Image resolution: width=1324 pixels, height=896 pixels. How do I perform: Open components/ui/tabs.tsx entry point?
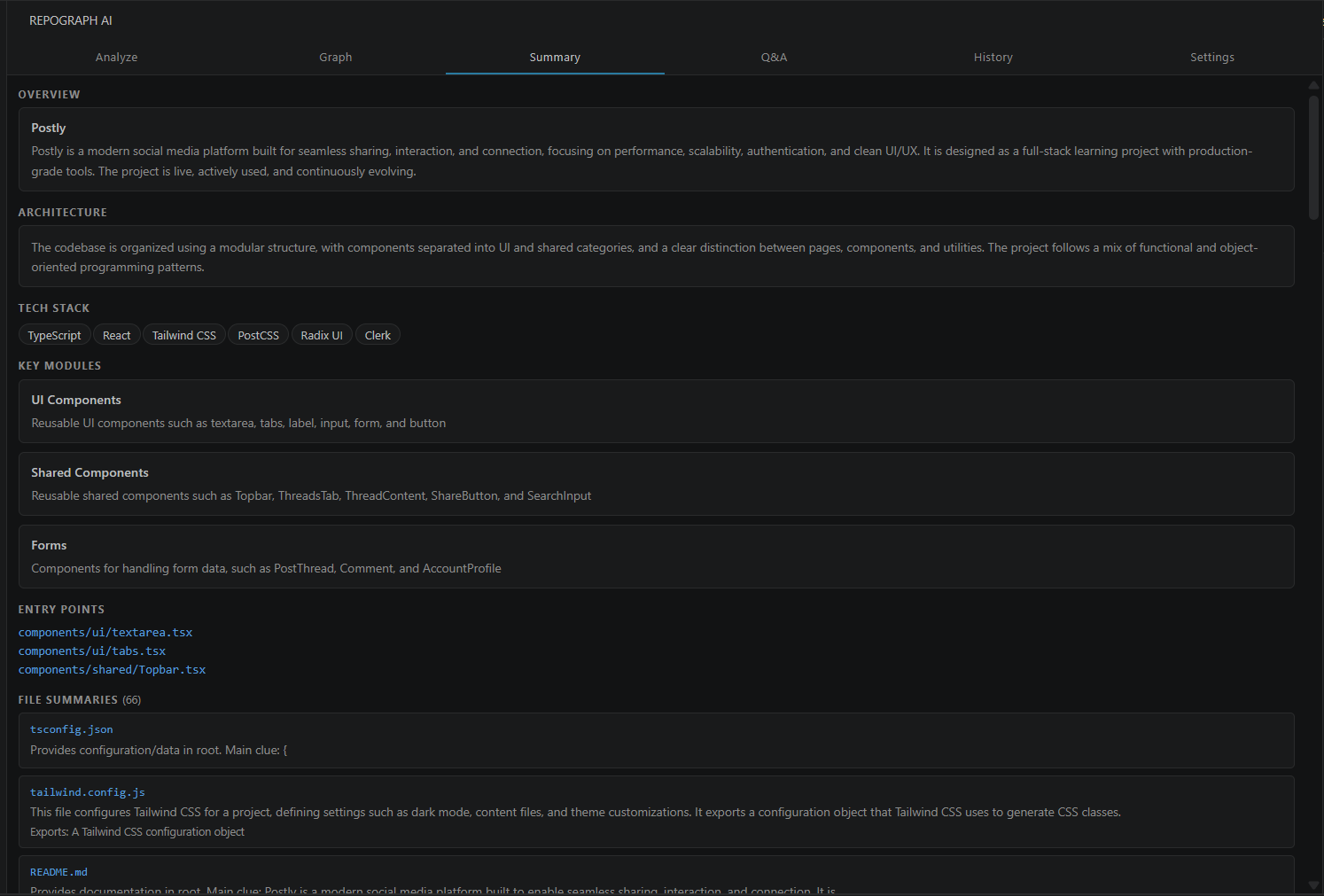[x=91, y=651]
